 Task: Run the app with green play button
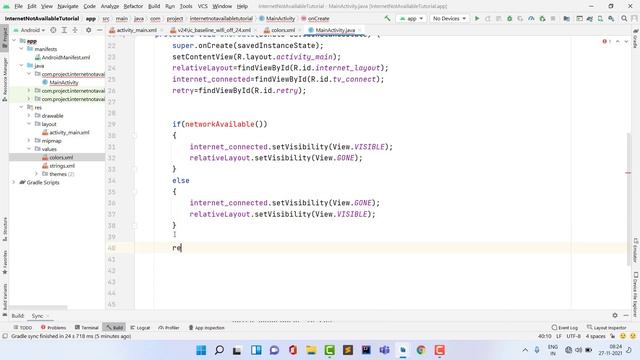tap(477, 18)
